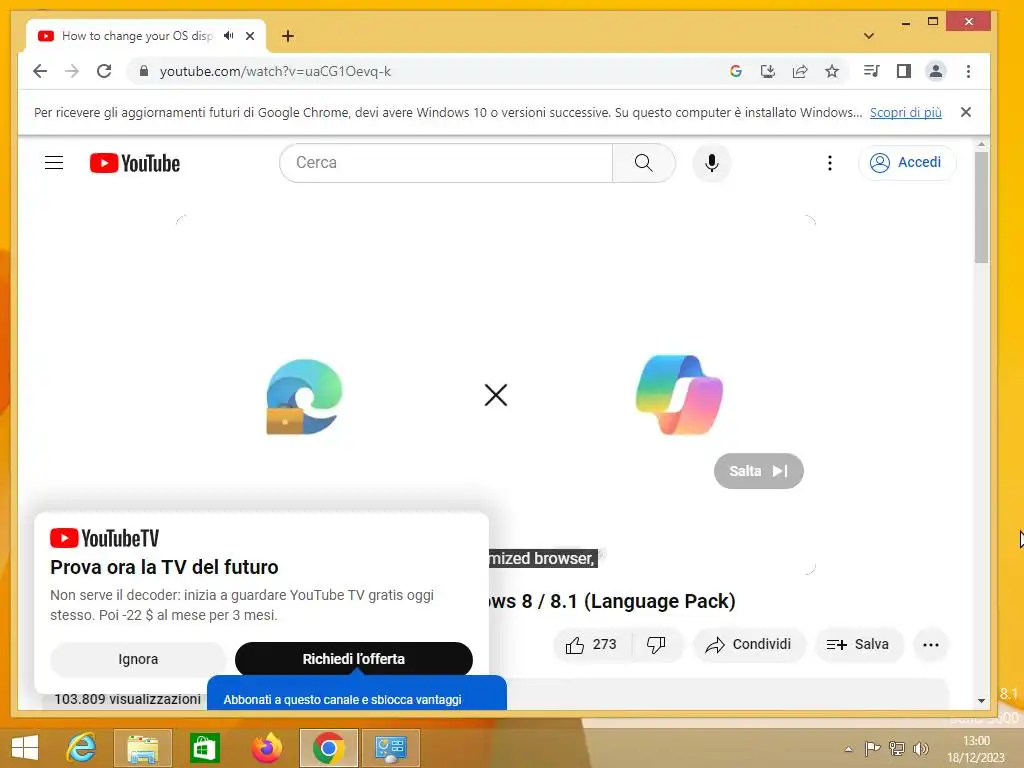Open the Windows Store taskbar icon
The height and width of the screenshot is (768, 1024).
204,748
